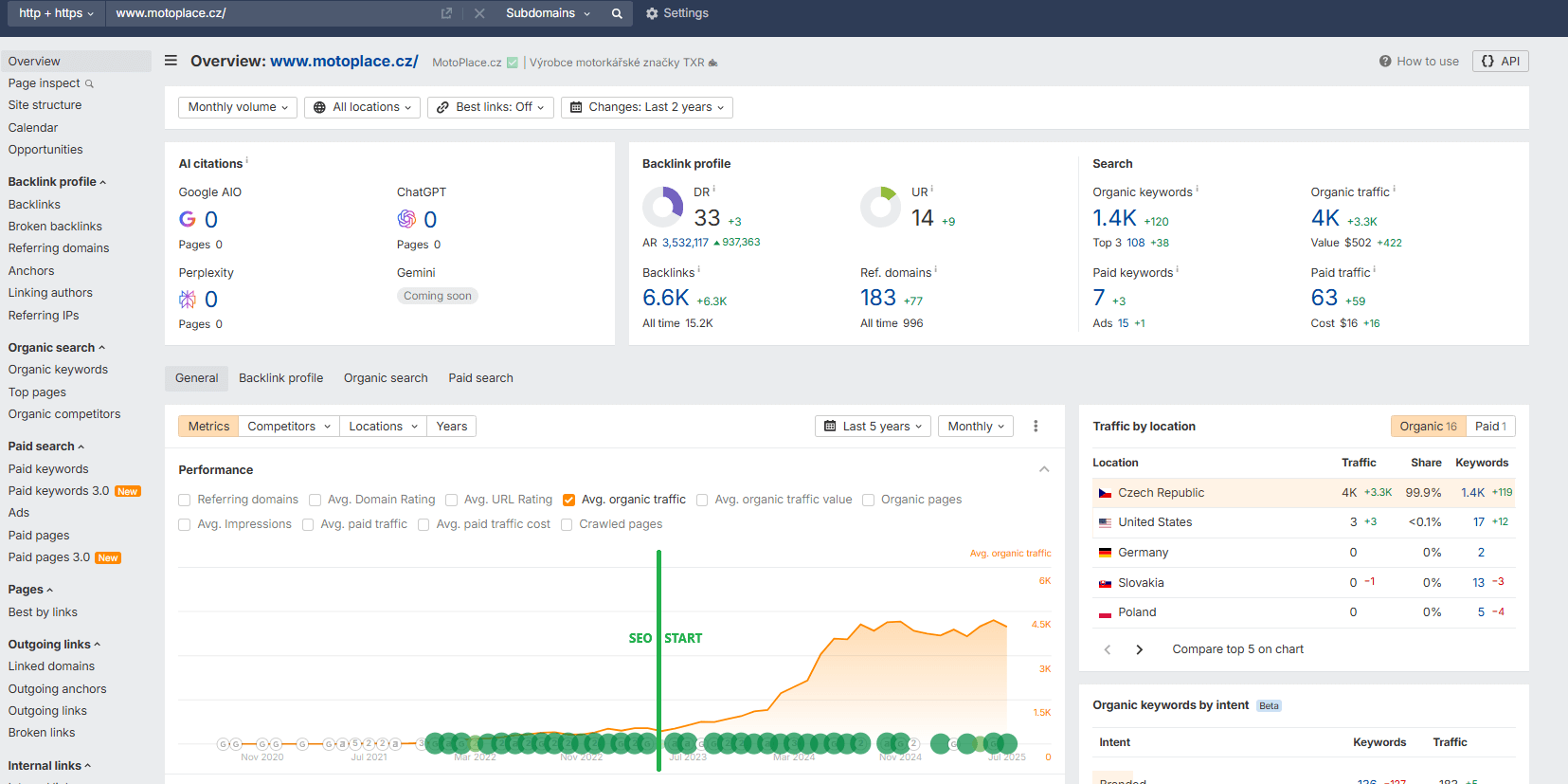Expand the Last 5 years date range
The width and height of the screenshot is (1568, 784).
(x=873, y=427)
